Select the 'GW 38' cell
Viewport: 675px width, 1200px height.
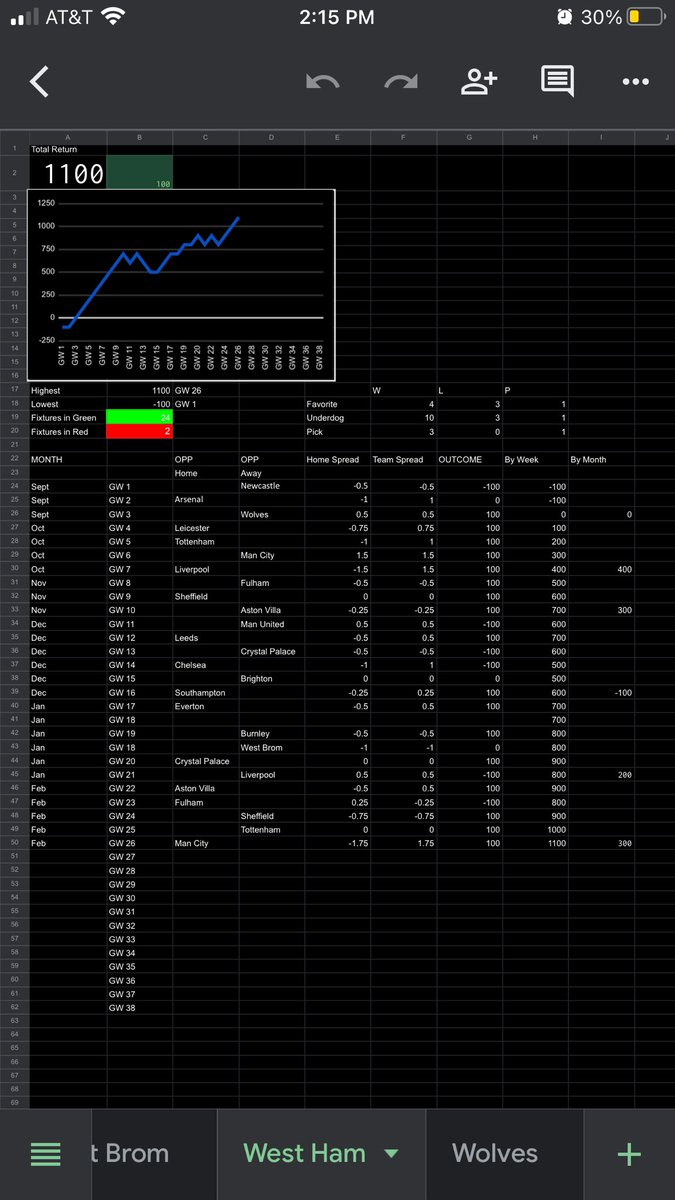[139, 1008]
